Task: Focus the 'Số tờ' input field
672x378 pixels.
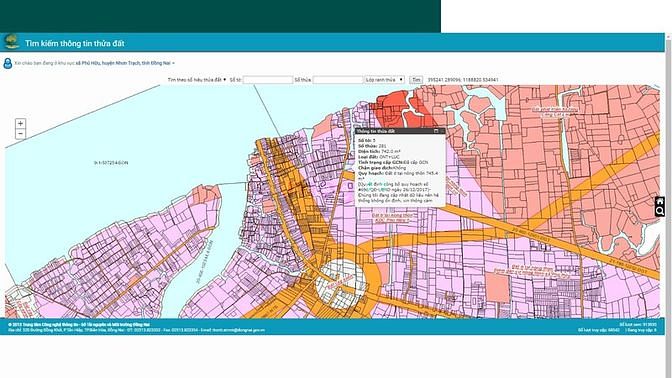Action: click(268, 80)
